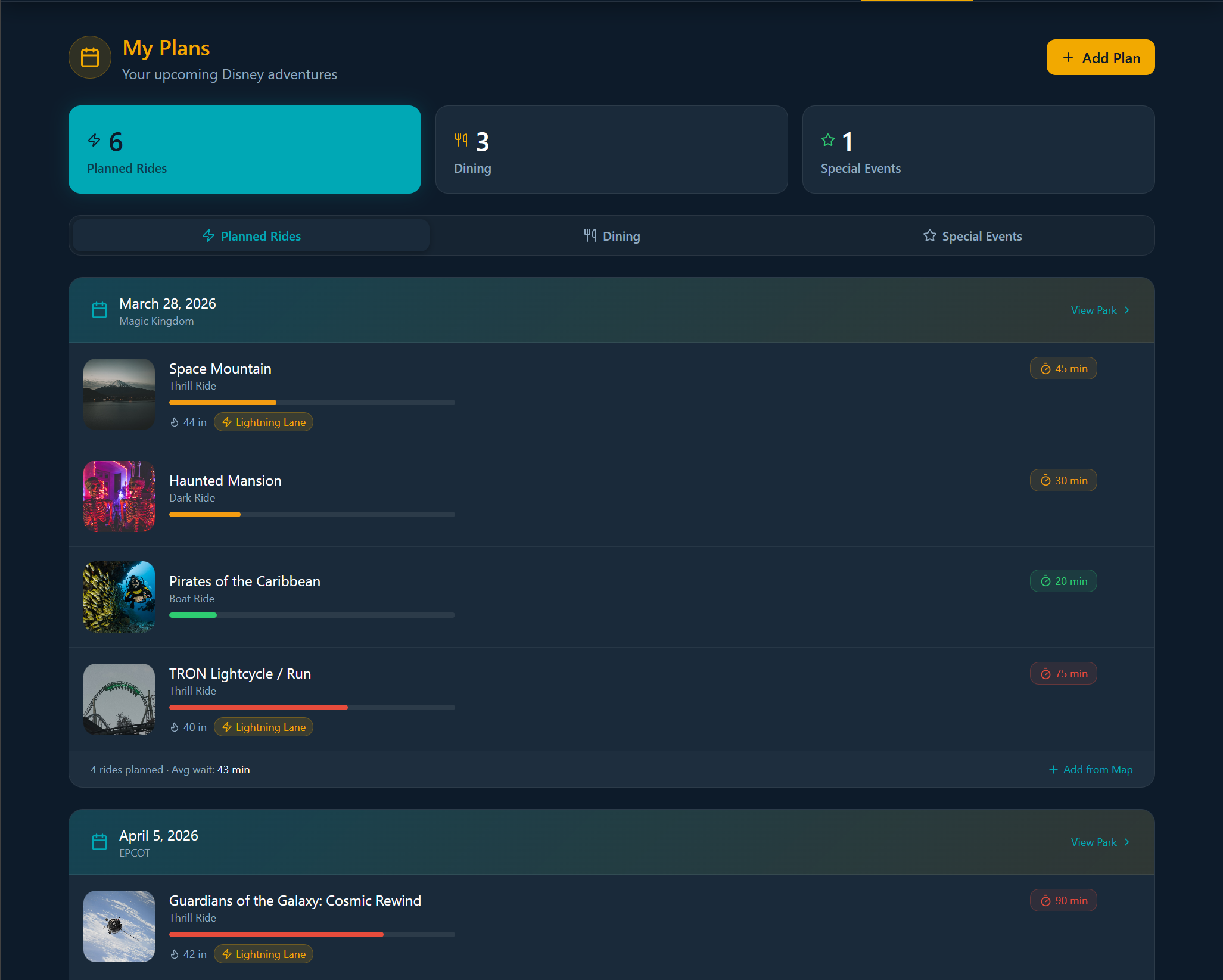Switch to the Dining tab
1223x980 pixels.
(612, 235)
